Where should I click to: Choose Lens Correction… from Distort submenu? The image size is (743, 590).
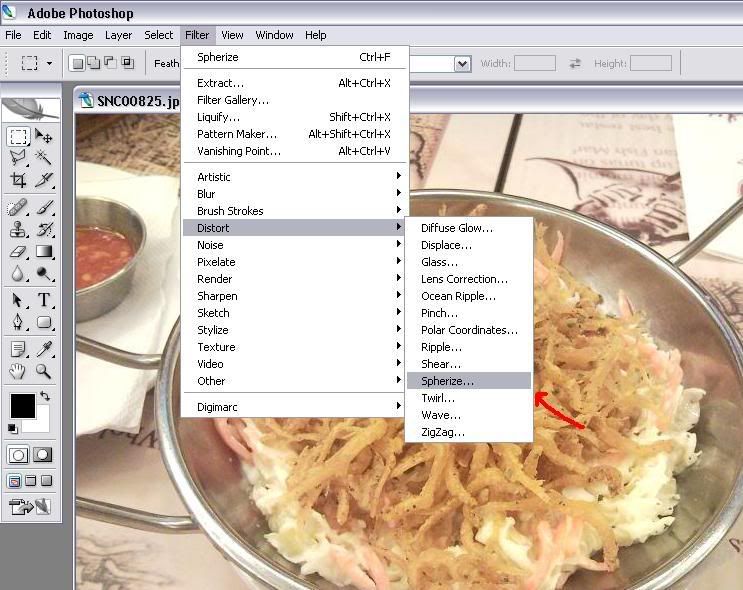(469, 279)
